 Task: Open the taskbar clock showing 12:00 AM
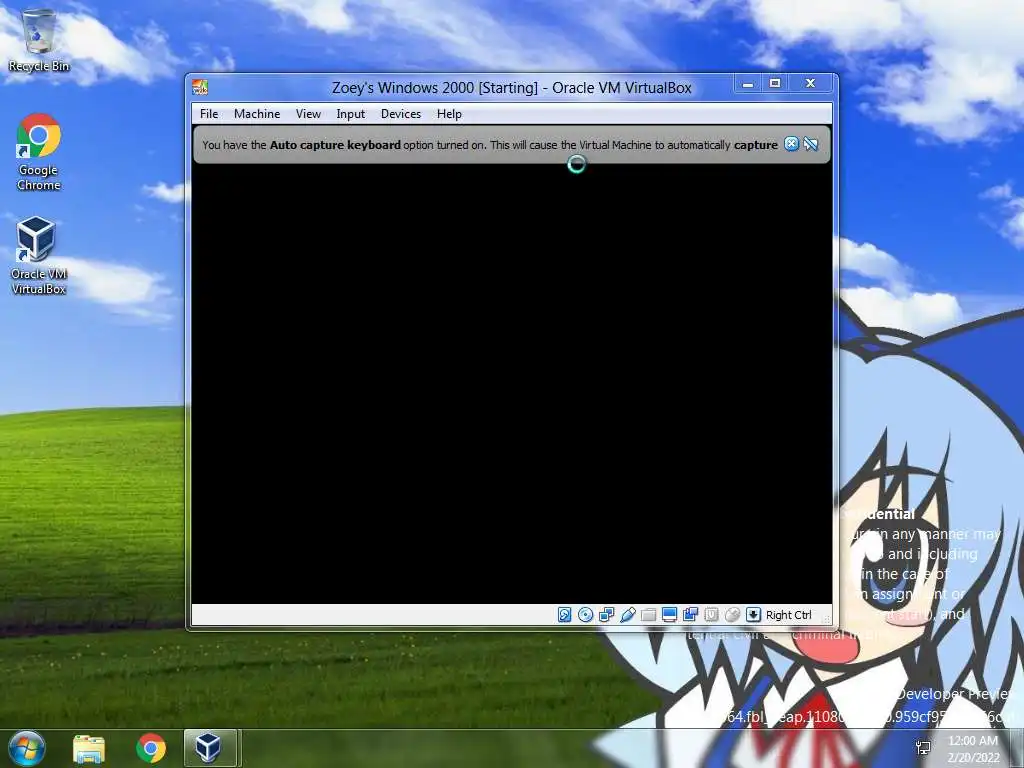[973, 748]
